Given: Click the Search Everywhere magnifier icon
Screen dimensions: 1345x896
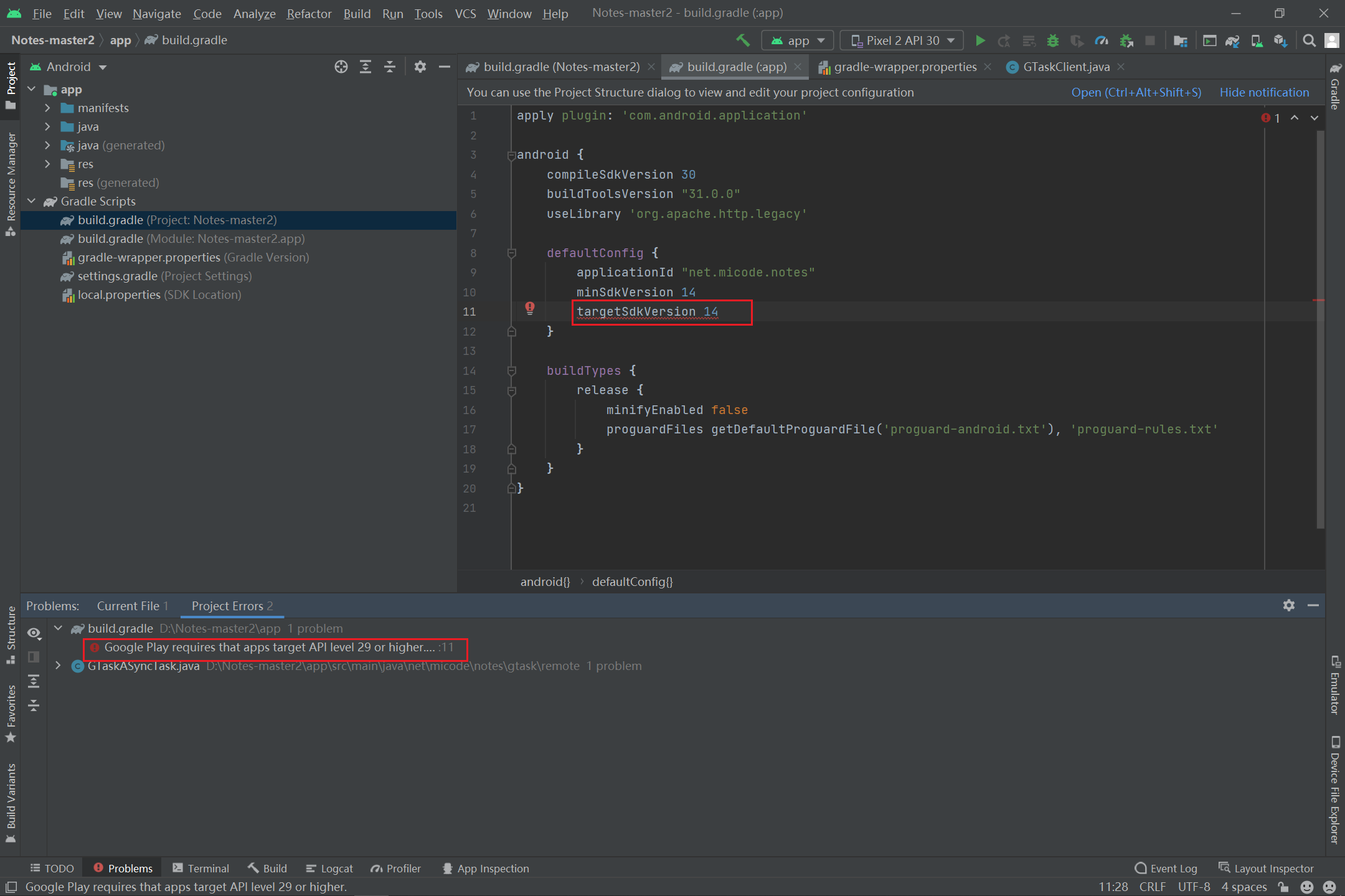Looking at the screenshot, I should tap(1309, 40).
